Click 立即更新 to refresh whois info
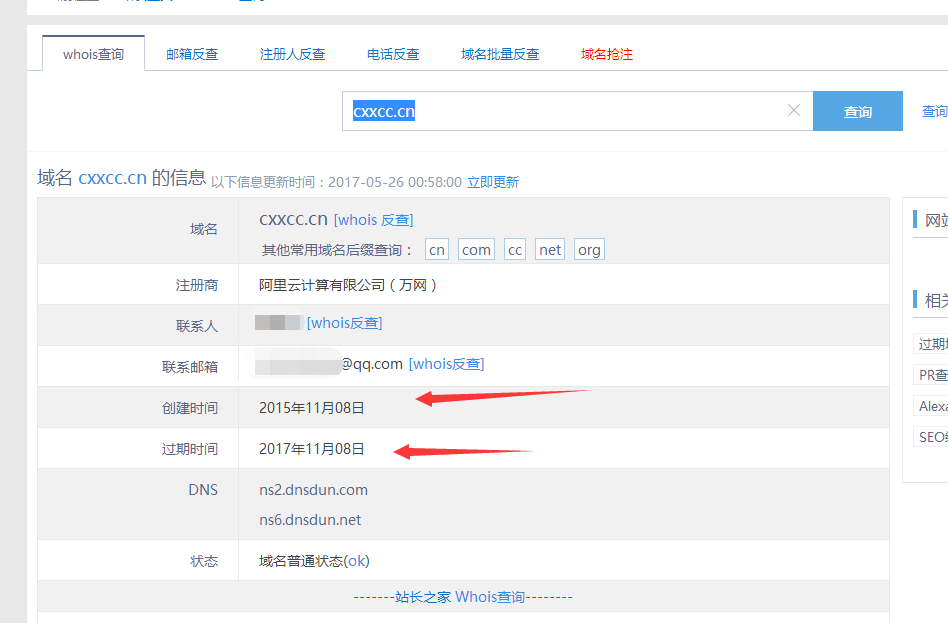The width and height of the screenshot is (948, 623). (493, 182)
